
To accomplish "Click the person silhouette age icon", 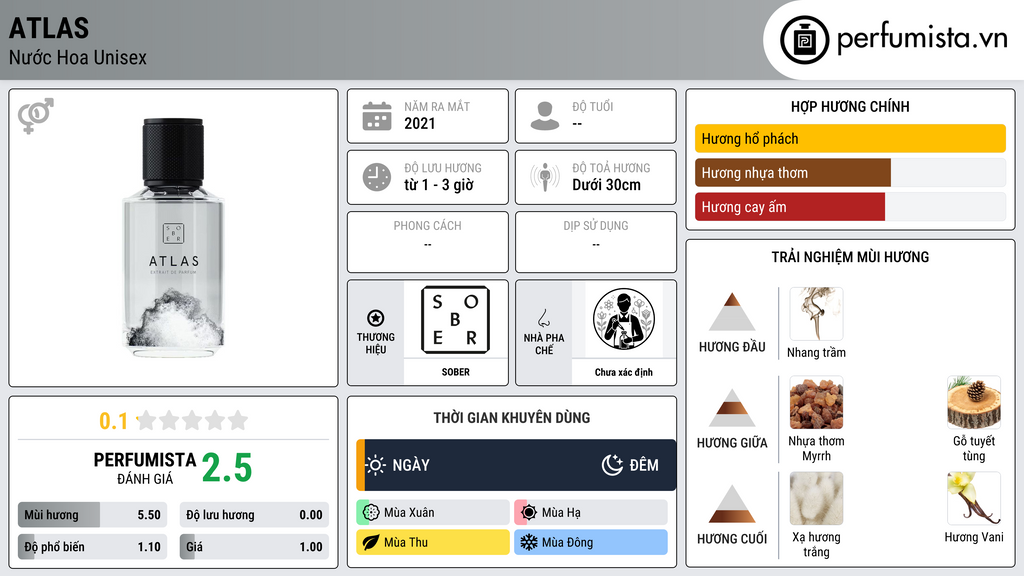I will coord(545,116).
